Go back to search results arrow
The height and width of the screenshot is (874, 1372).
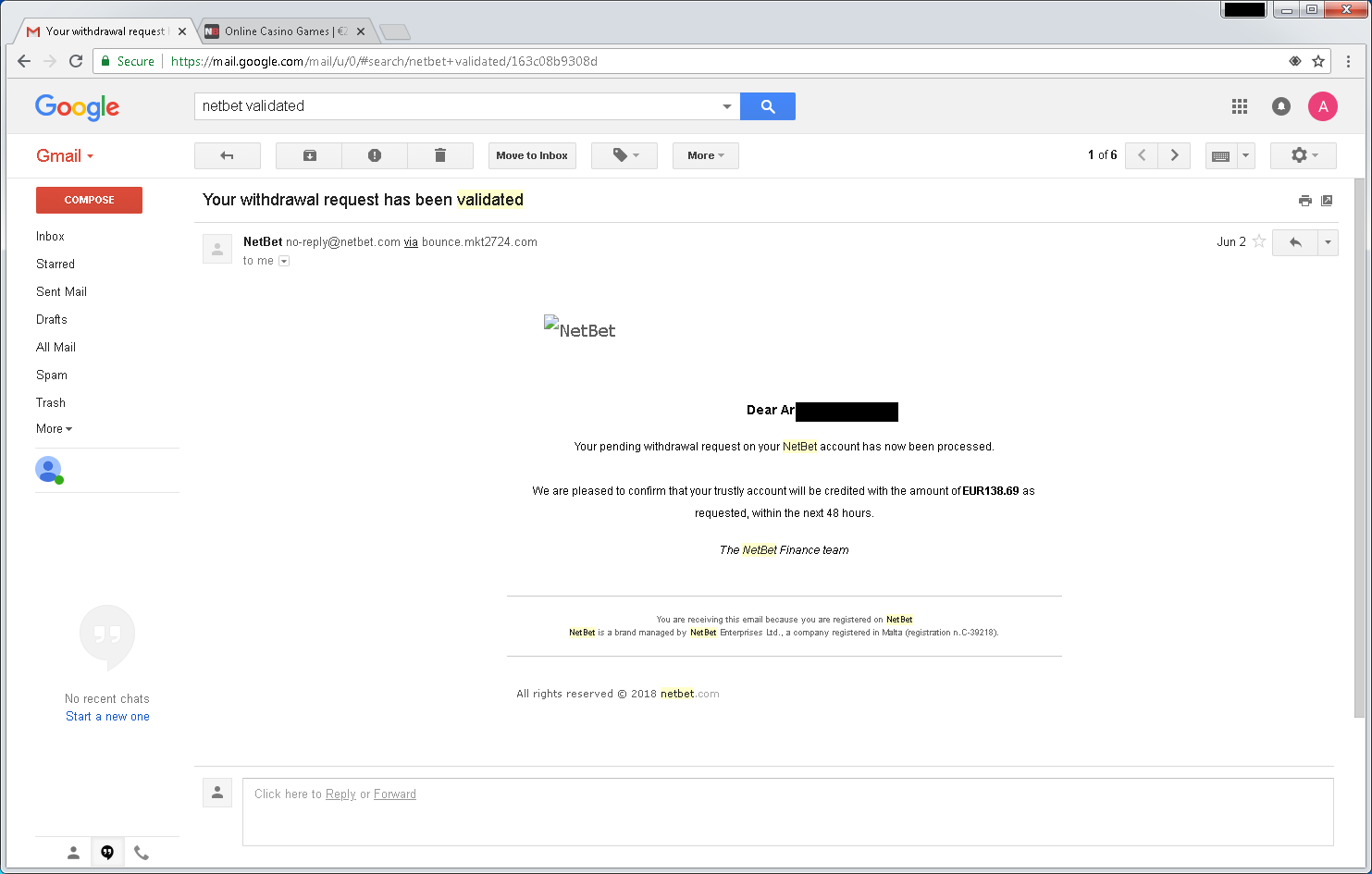pyautogui.click(x=227, y=155)
